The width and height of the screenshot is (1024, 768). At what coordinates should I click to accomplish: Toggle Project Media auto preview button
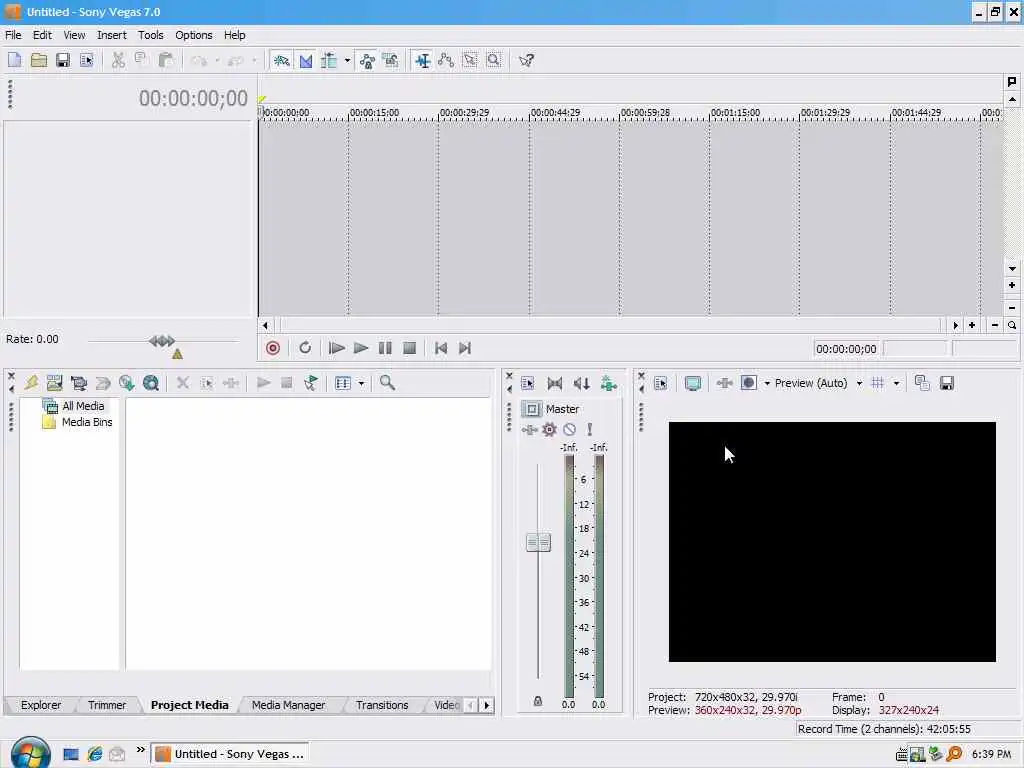pyautogui.click(x=311, y=383)
